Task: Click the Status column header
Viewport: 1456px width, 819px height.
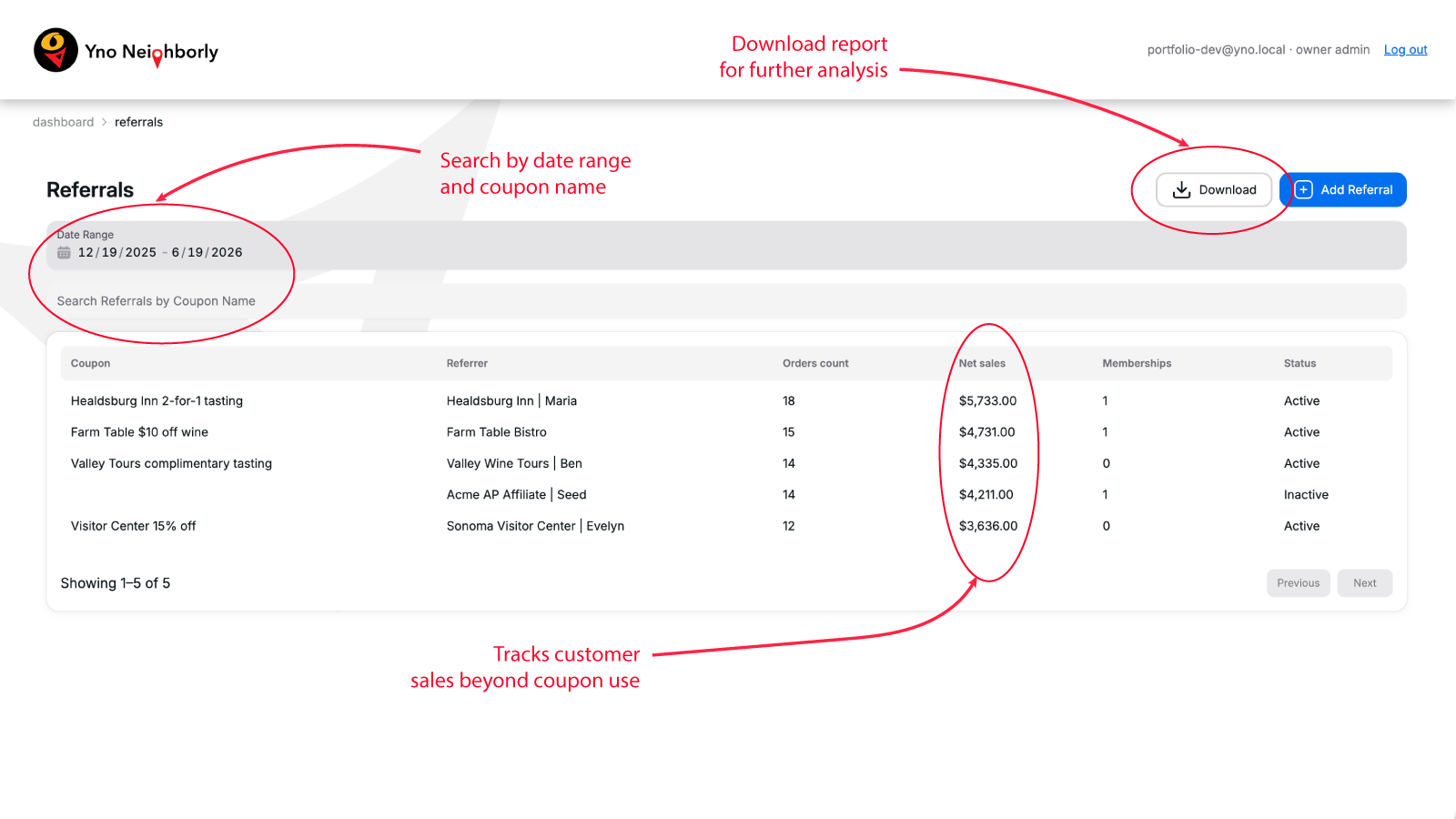Action: click(x=1299, y=363)
